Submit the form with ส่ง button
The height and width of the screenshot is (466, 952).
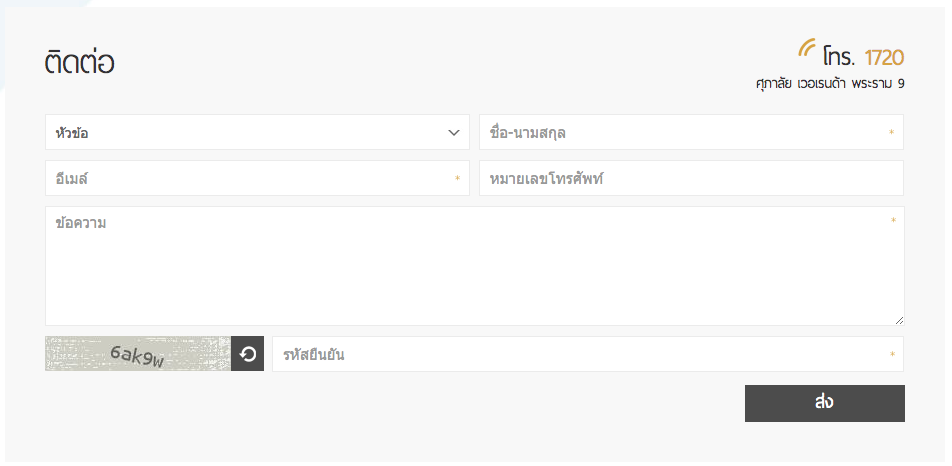(x=824, y=403)
